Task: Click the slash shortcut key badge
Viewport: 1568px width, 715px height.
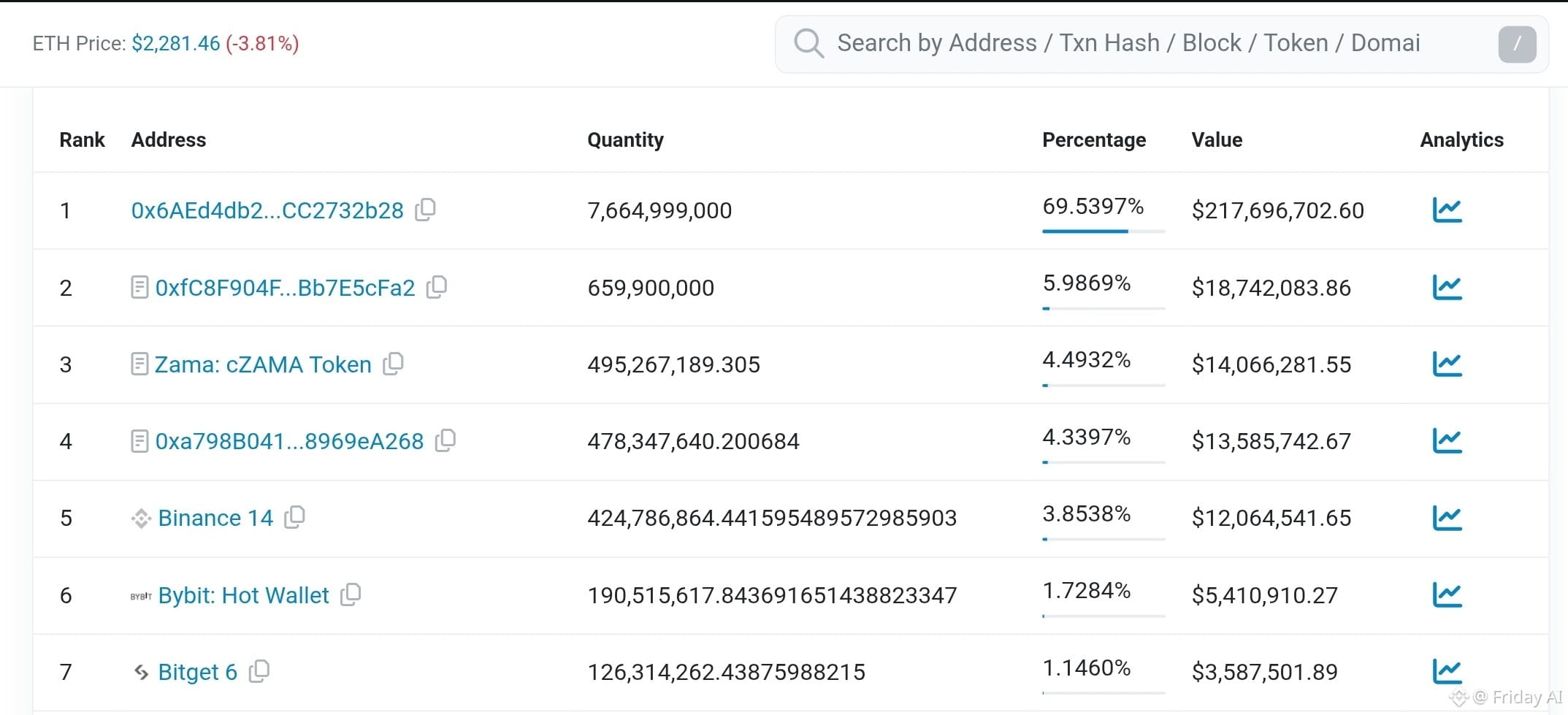Action: tap(1517, 44)
